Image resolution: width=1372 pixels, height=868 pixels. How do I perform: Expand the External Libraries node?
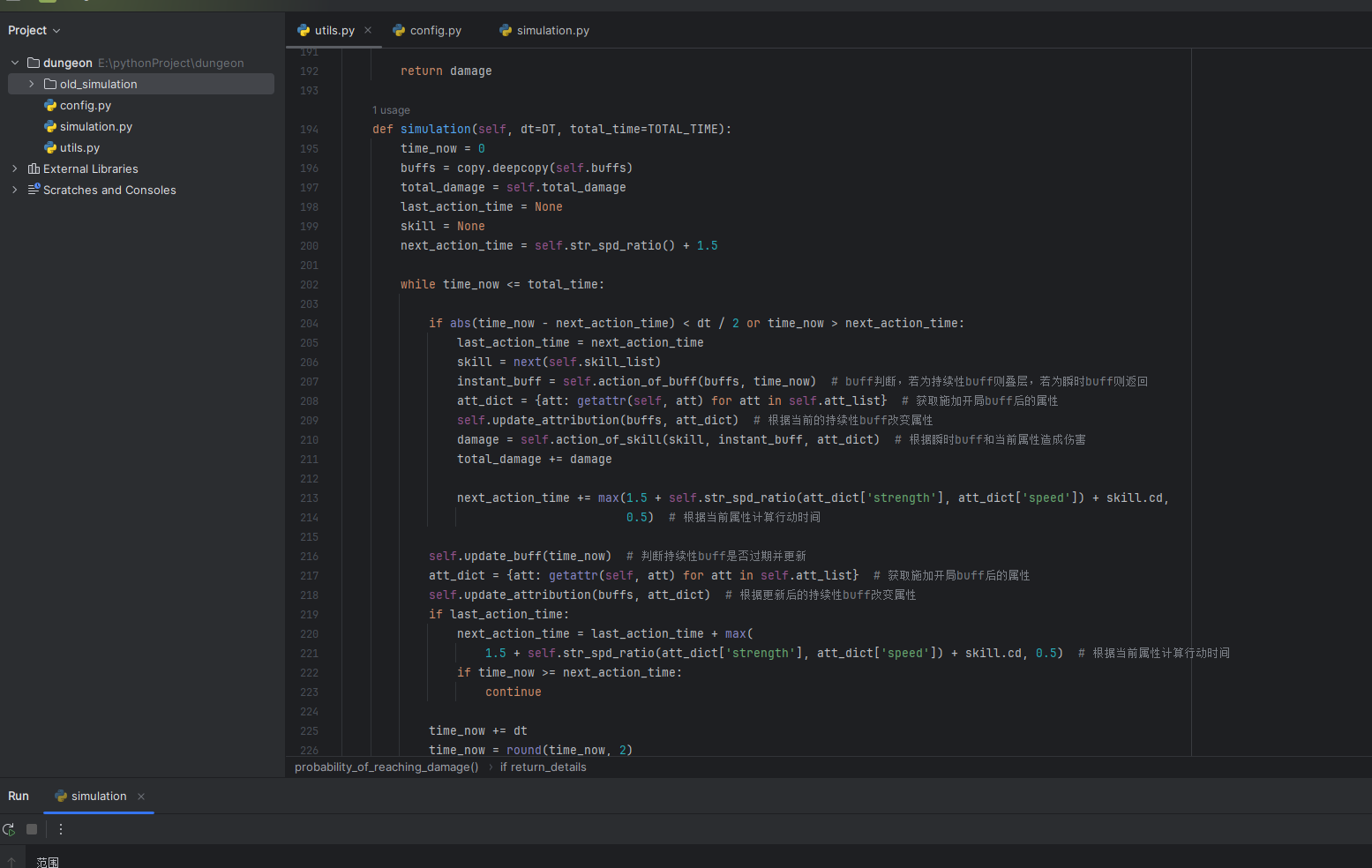[15, 168]
